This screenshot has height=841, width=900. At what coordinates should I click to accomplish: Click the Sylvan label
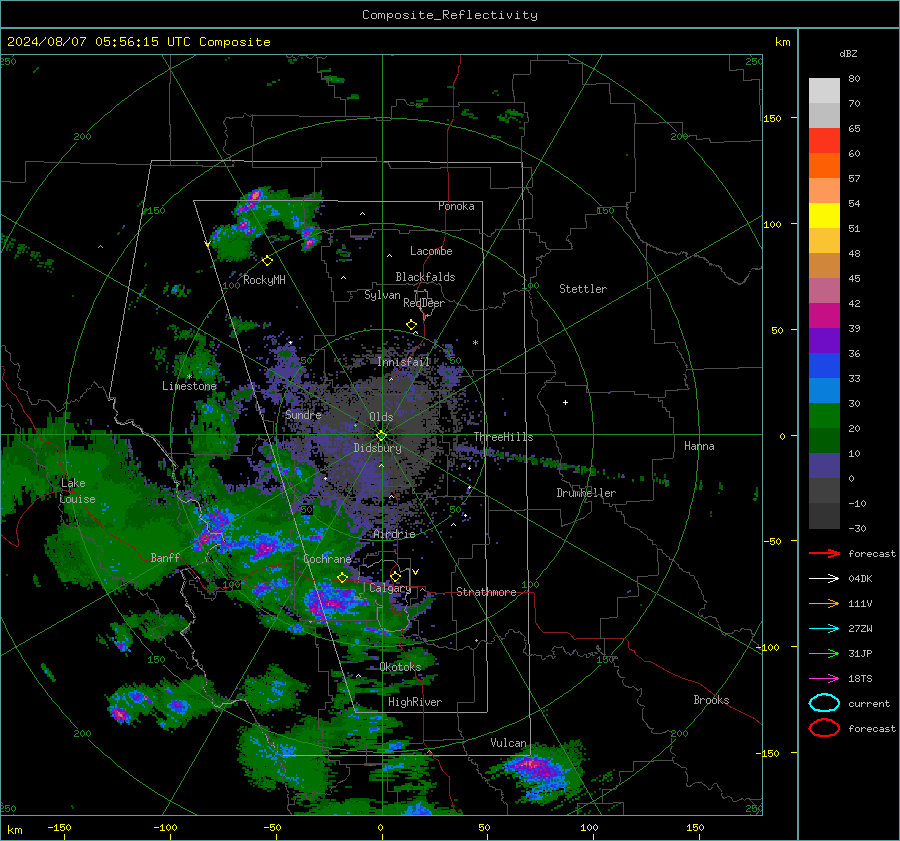point(382,295)
